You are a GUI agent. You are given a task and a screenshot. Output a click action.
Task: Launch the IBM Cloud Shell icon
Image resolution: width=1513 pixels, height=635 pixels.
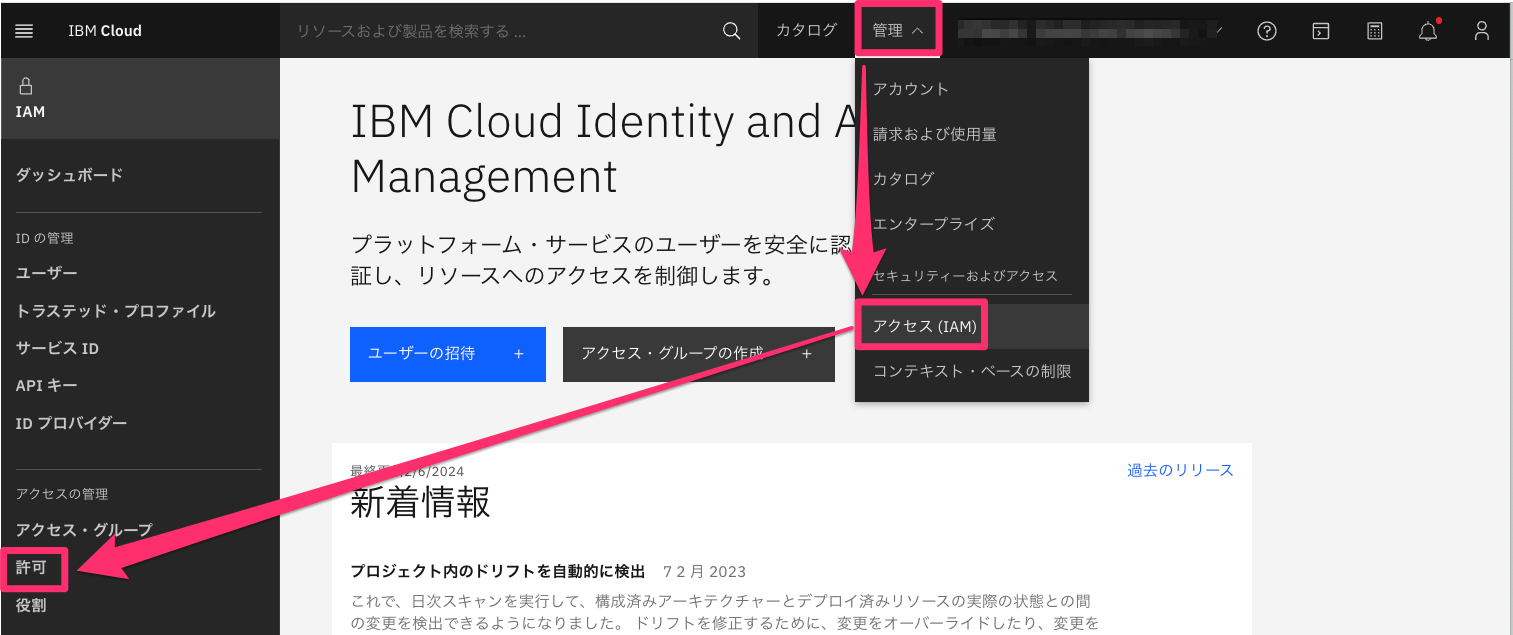pos(1321,31)
